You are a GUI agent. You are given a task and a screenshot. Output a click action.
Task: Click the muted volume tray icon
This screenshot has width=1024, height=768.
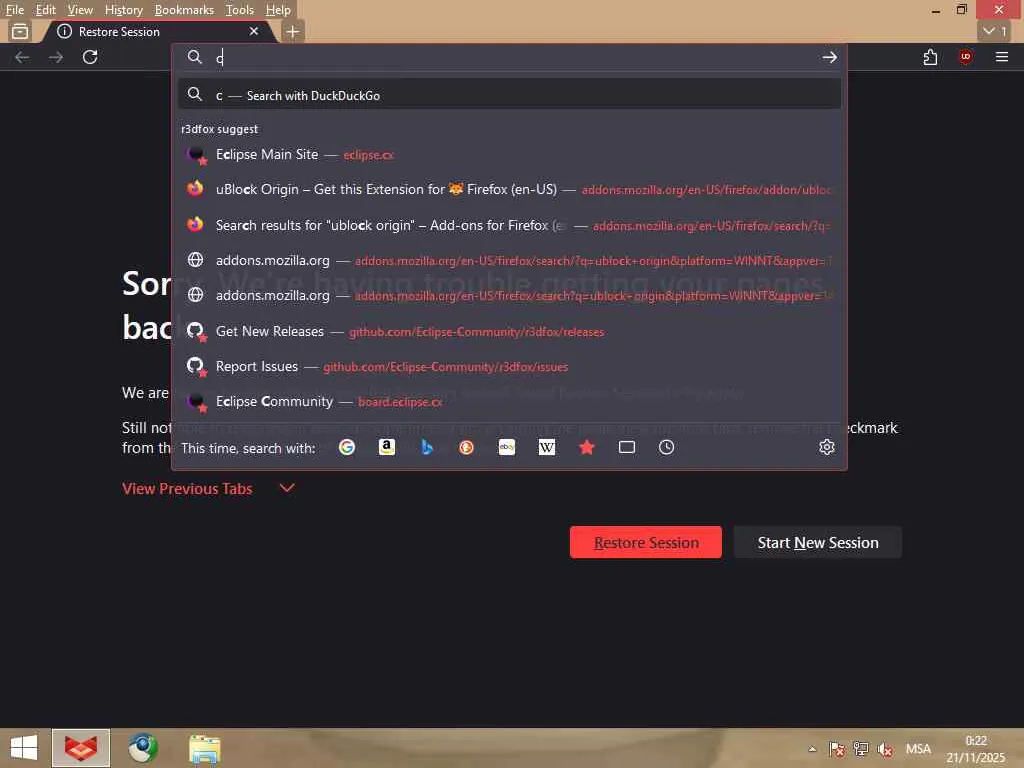886,749
